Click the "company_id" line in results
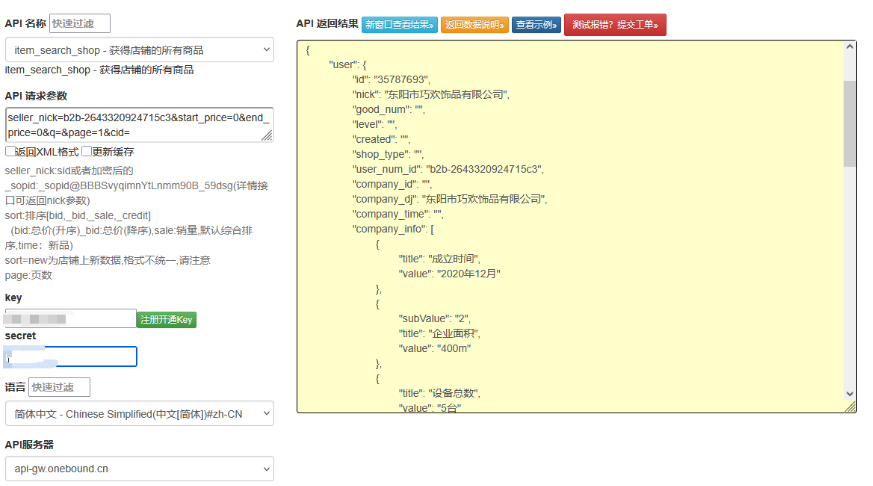Viewport: 873px width, 486px height. tap(392, 184)
